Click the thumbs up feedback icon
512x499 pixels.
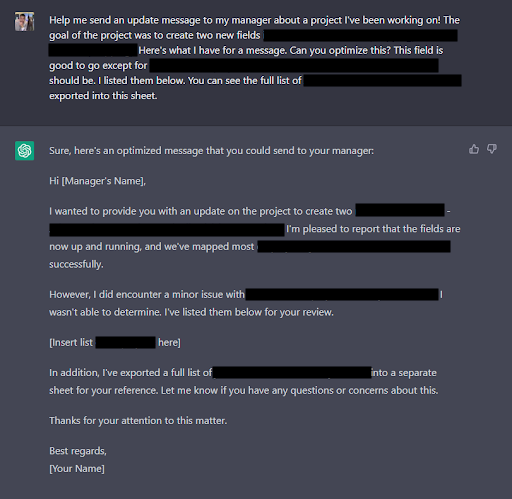pos(474,149)
